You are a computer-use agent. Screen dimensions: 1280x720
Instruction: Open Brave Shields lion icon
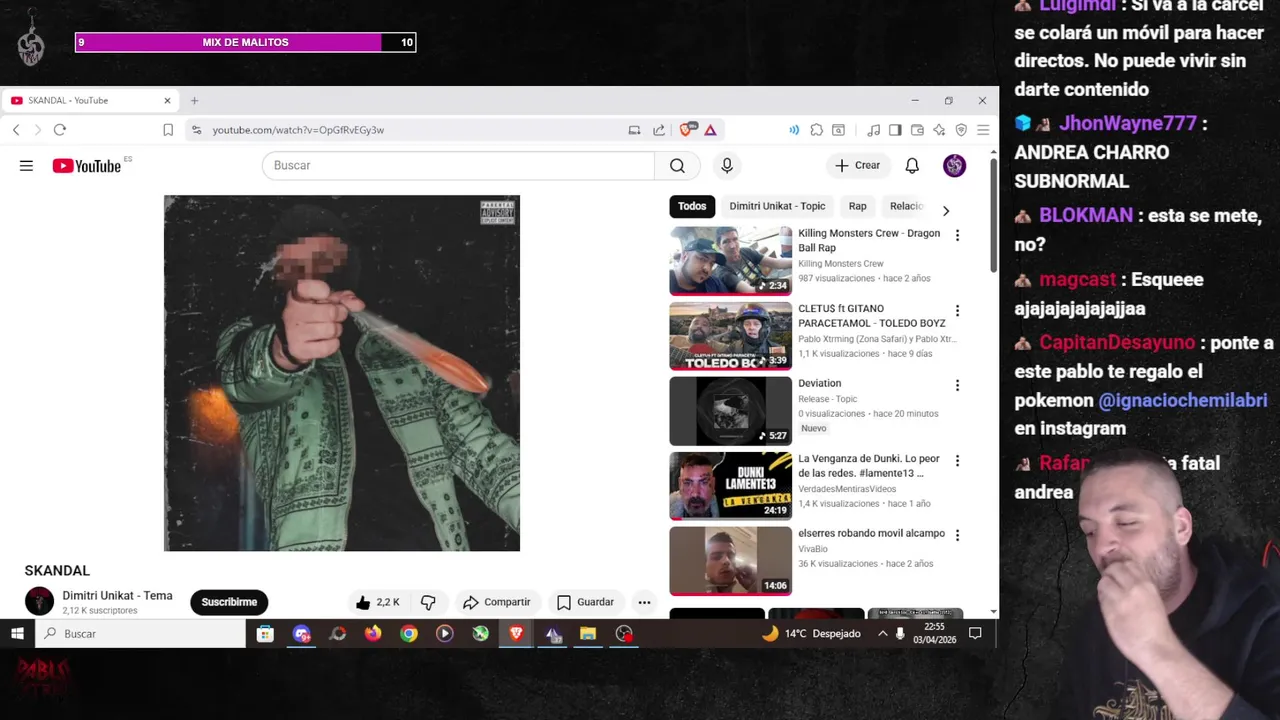pyautogui.click(x=688, y=130)
